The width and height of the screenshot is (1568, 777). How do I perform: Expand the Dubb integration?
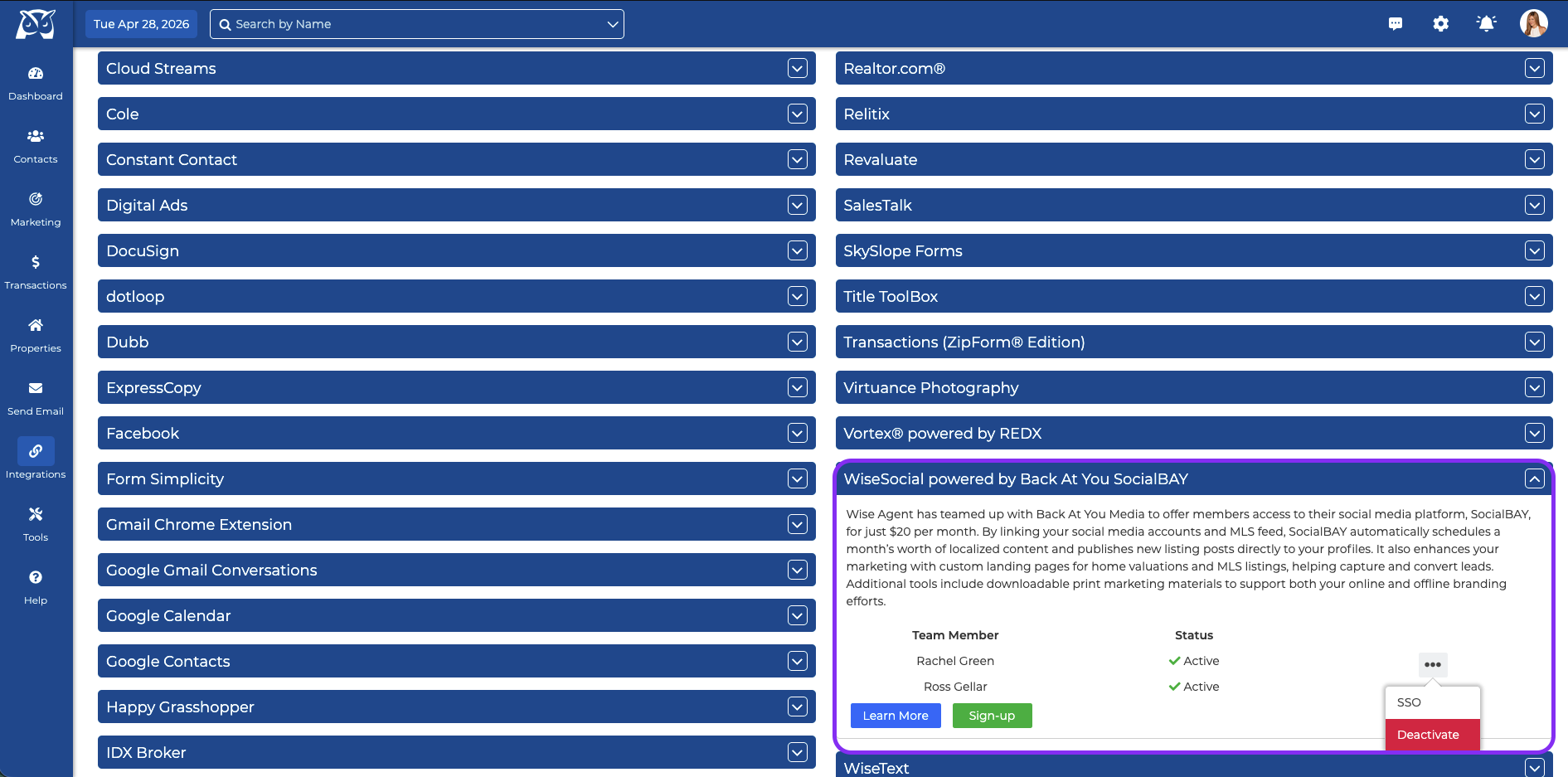coord(798,342)
